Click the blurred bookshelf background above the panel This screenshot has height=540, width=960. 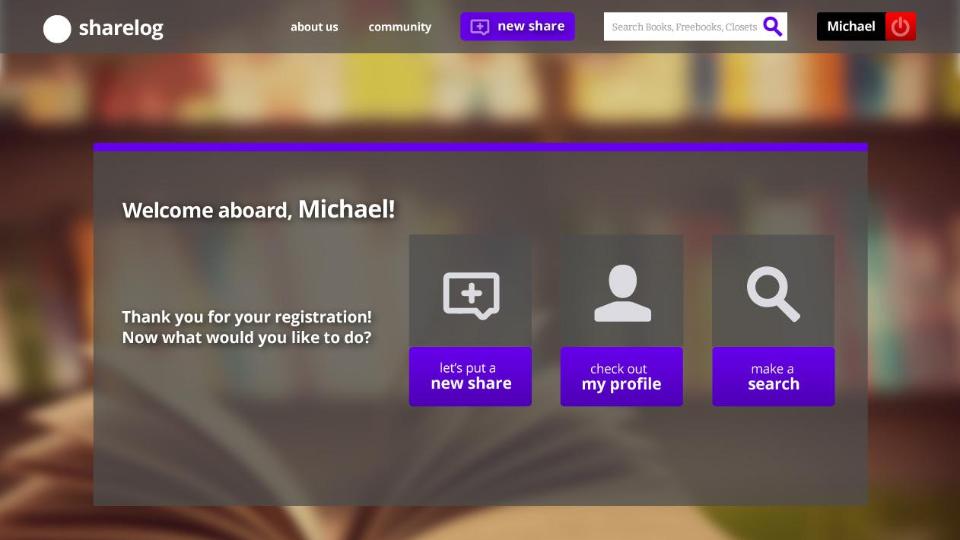[480, 95]
